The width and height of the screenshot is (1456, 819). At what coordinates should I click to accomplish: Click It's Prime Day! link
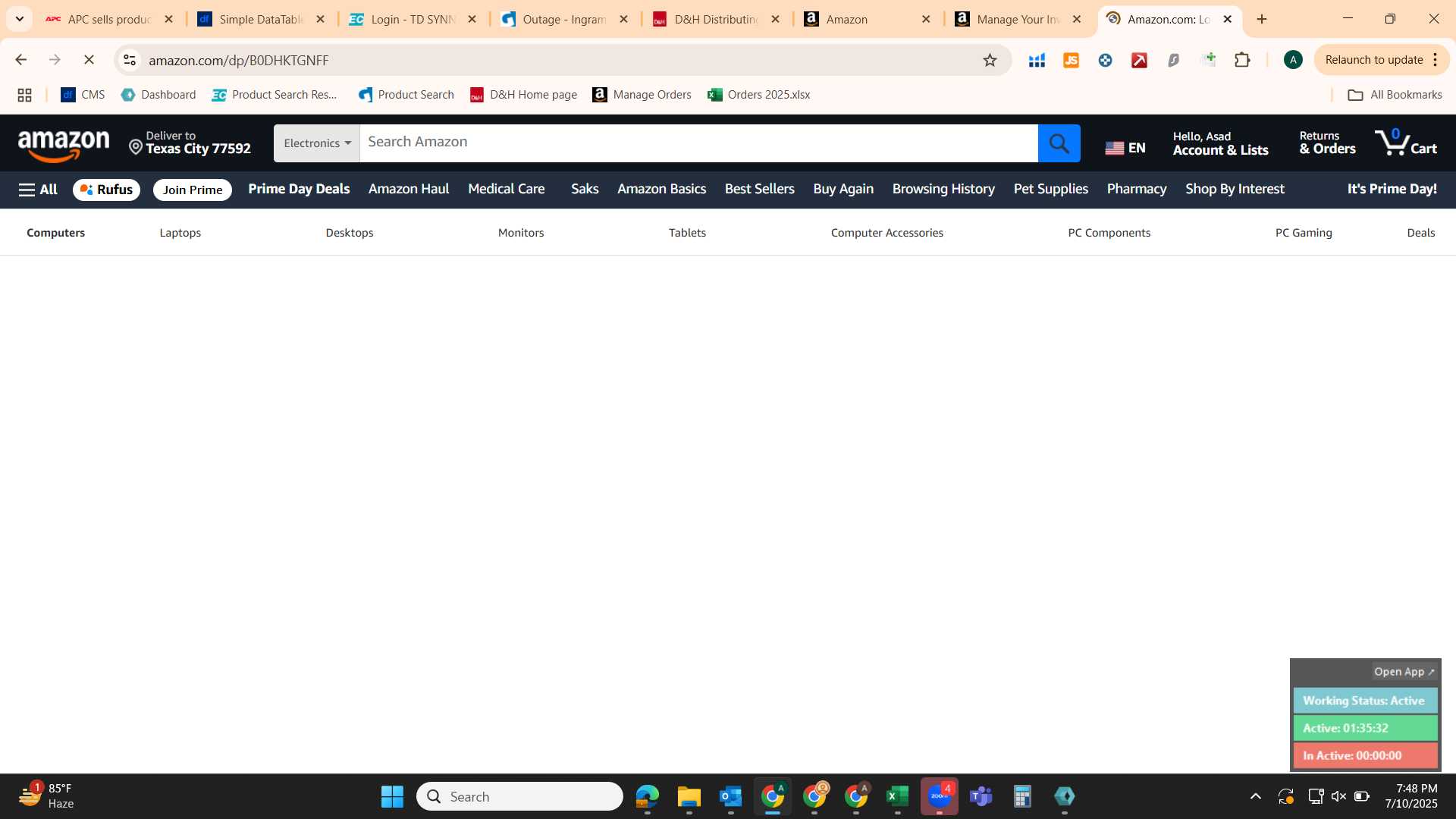(x=1392, y=189)
